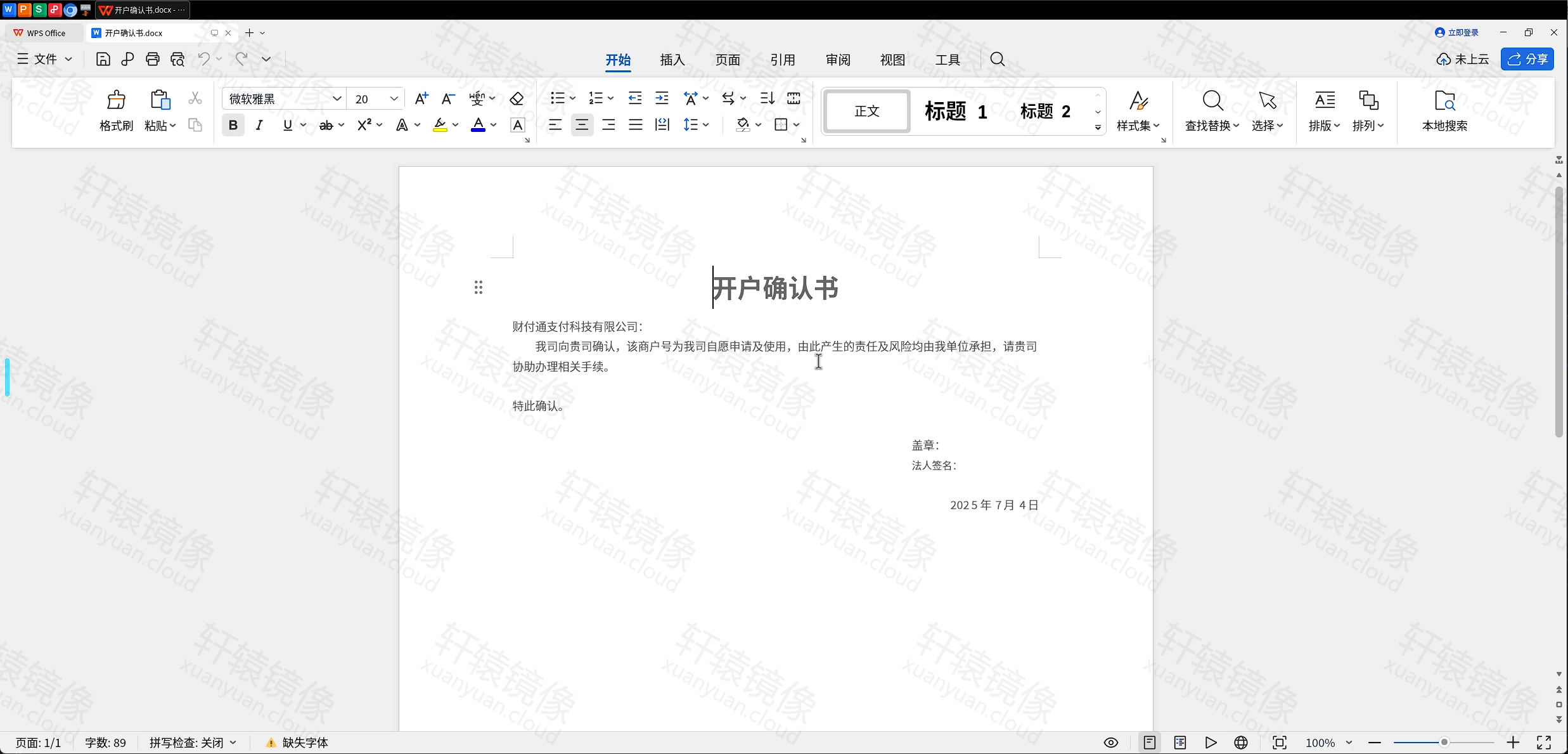Align text left
The height and width of the screenshot is (754, 1568).
[555, 125]
